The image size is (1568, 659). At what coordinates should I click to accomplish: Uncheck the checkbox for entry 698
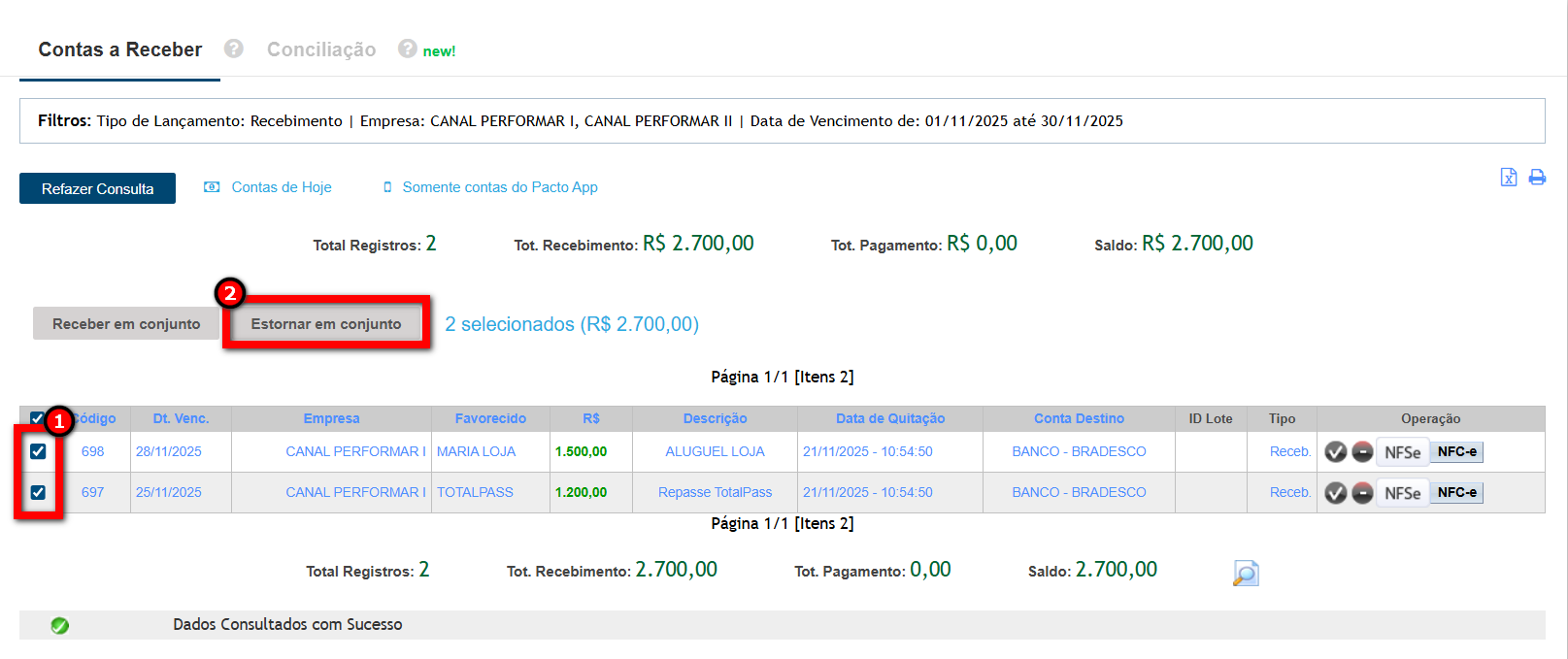[38, 451]
